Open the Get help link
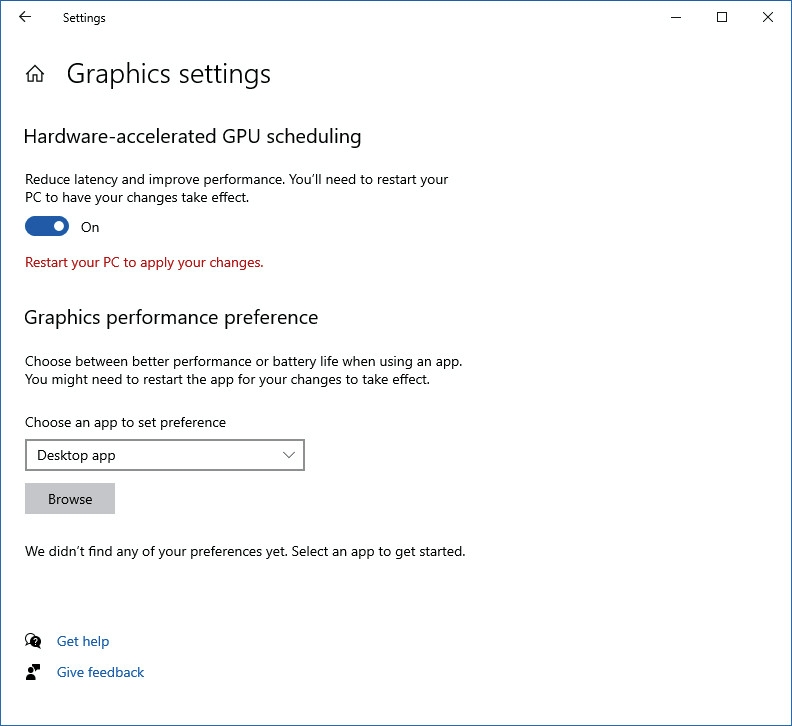This screenshot has height=726, width=792. (83, 641)
